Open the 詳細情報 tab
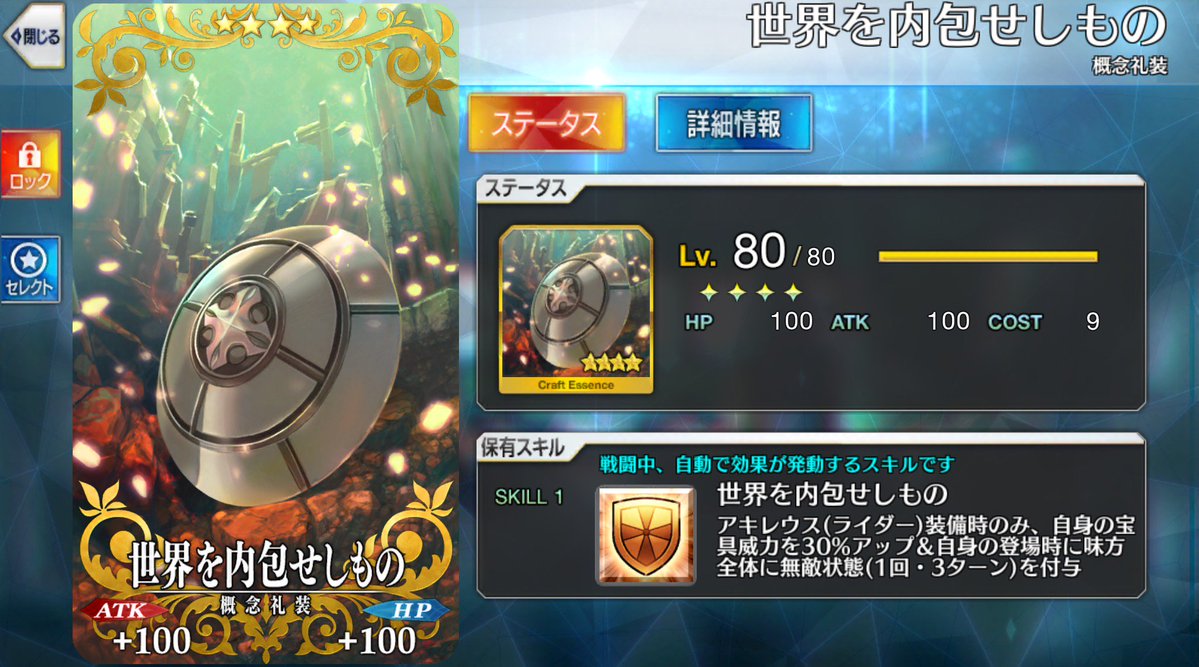1199x667 pixels. (x=733, y=123)
